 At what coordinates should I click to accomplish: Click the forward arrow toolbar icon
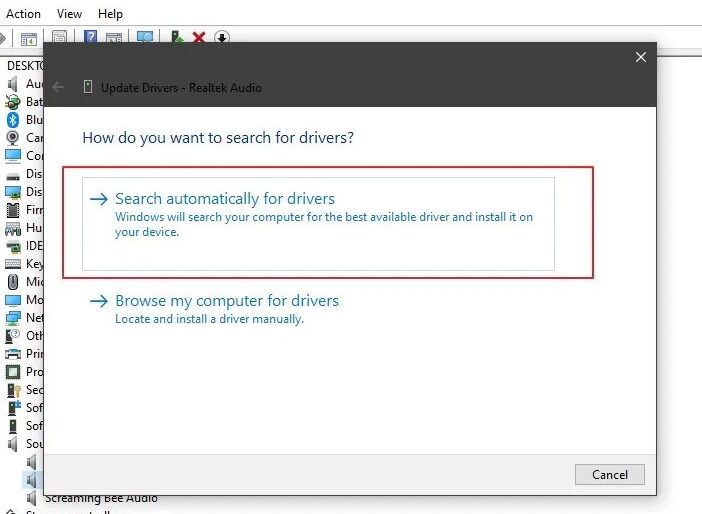click(x=2, y=38)
